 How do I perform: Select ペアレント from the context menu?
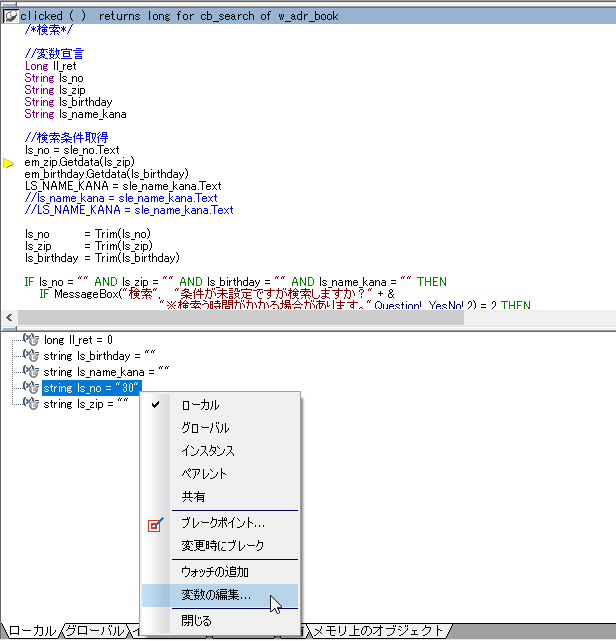coord(204,474)
